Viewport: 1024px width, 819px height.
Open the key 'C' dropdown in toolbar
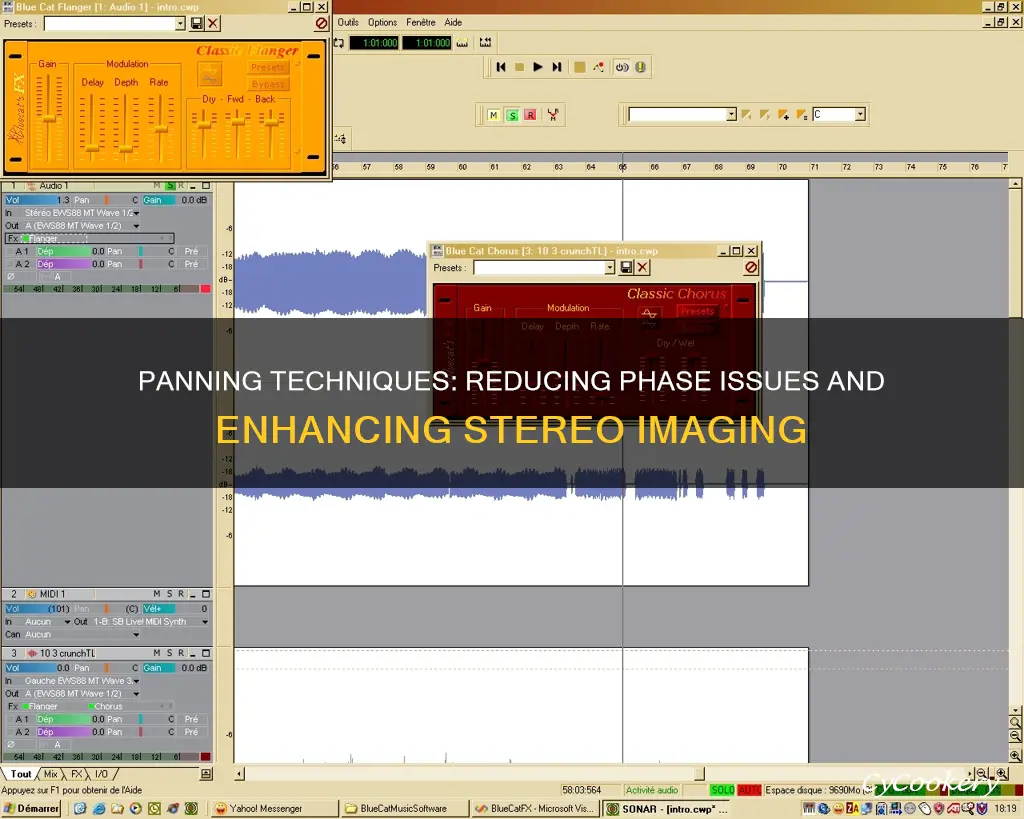[x=860, y=114]
